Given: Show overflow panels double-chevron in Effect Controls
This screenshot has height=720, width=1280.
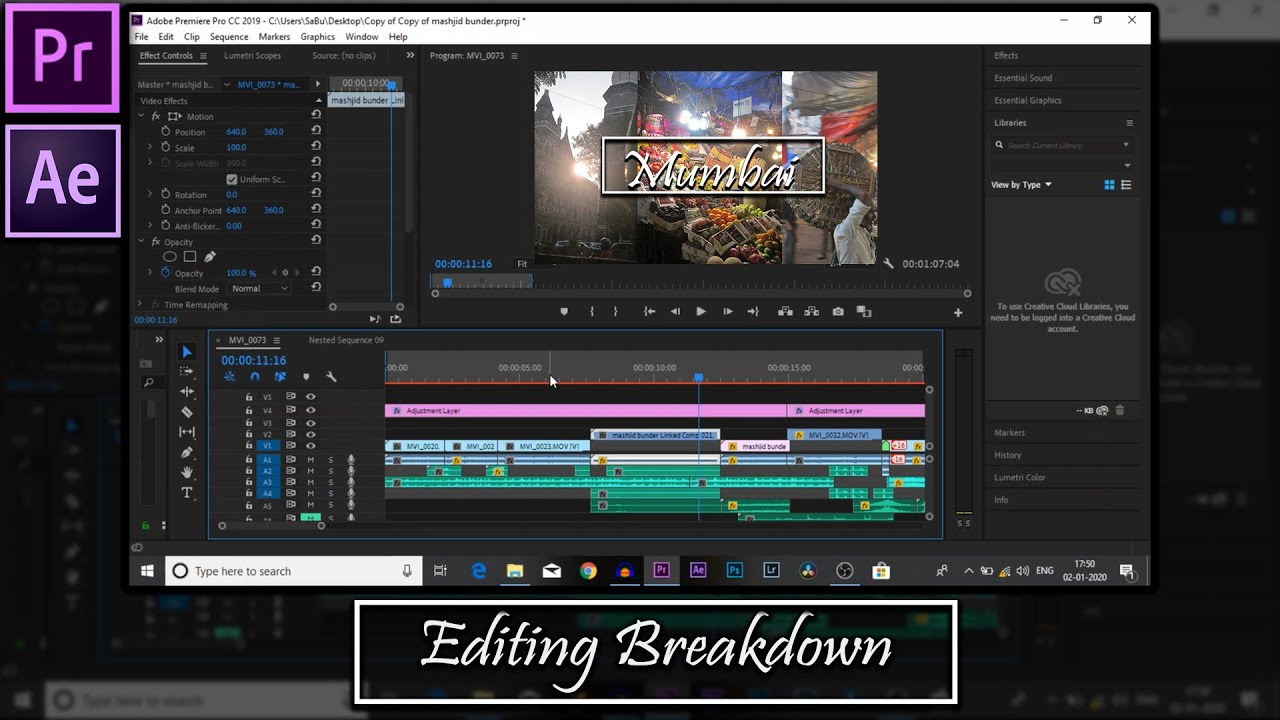Looking at the screenshot, I should point(409,56).
